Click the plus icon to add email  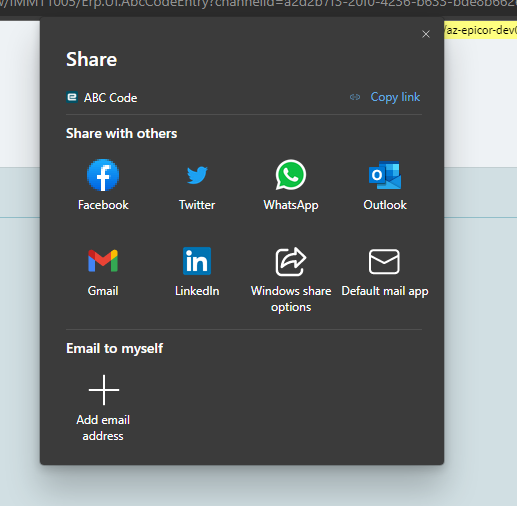click(104, 390)
